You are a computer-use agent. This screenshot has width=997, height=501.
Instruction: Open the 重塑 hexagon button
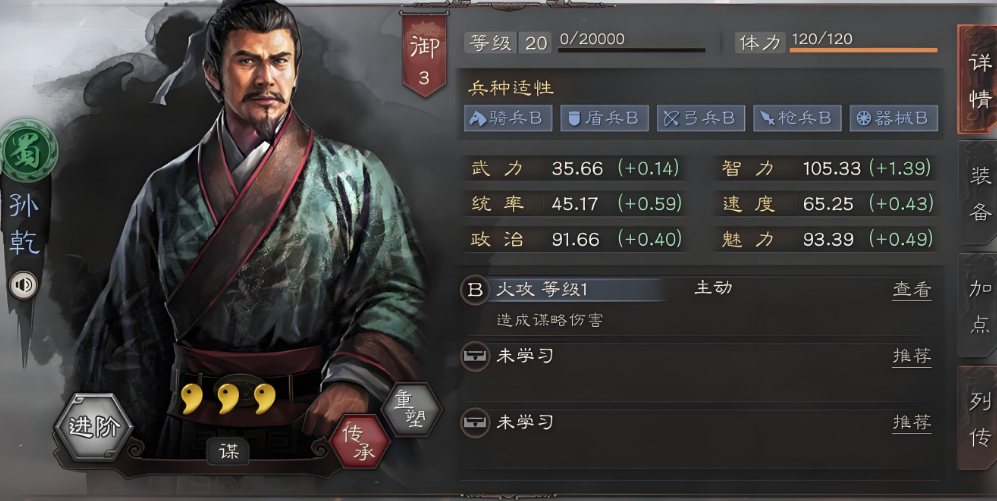pyautogui.click(x=411, y=409)
